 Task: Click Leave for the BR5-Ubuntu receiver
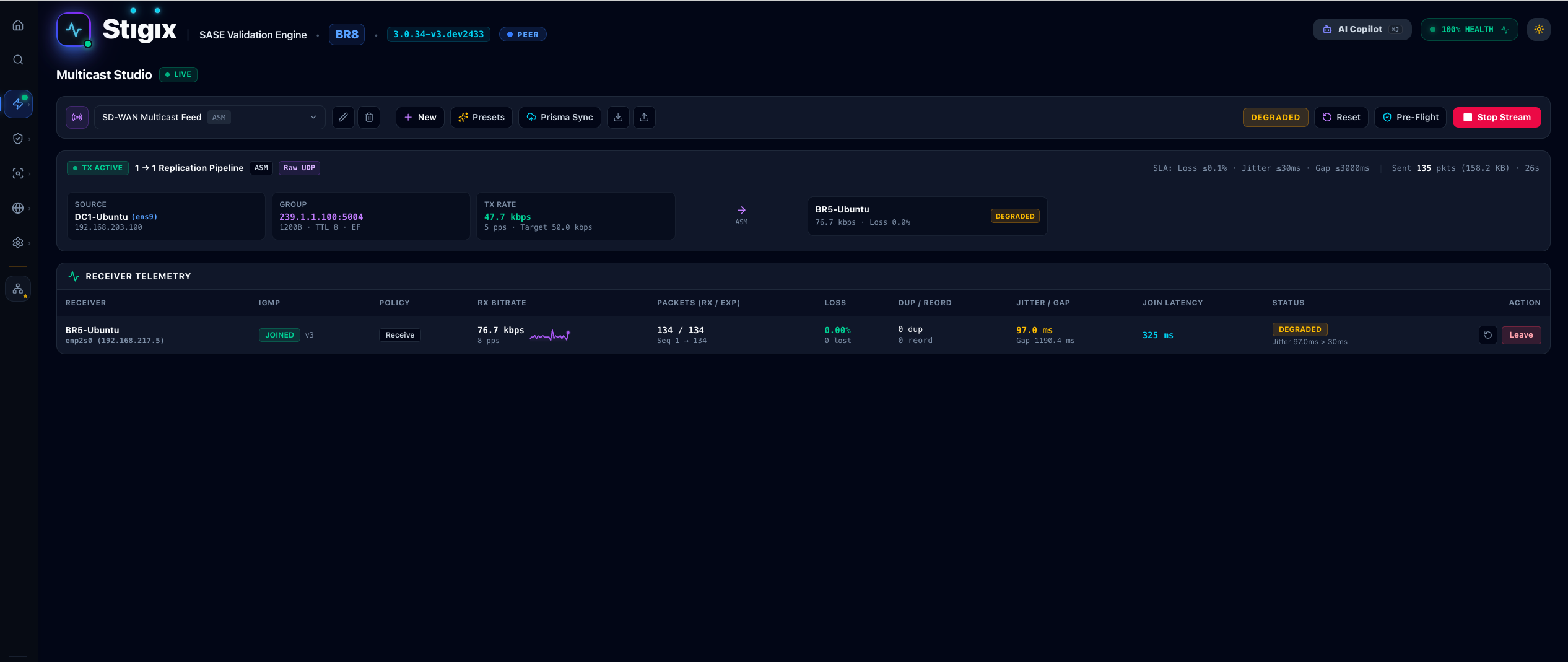1521,335
